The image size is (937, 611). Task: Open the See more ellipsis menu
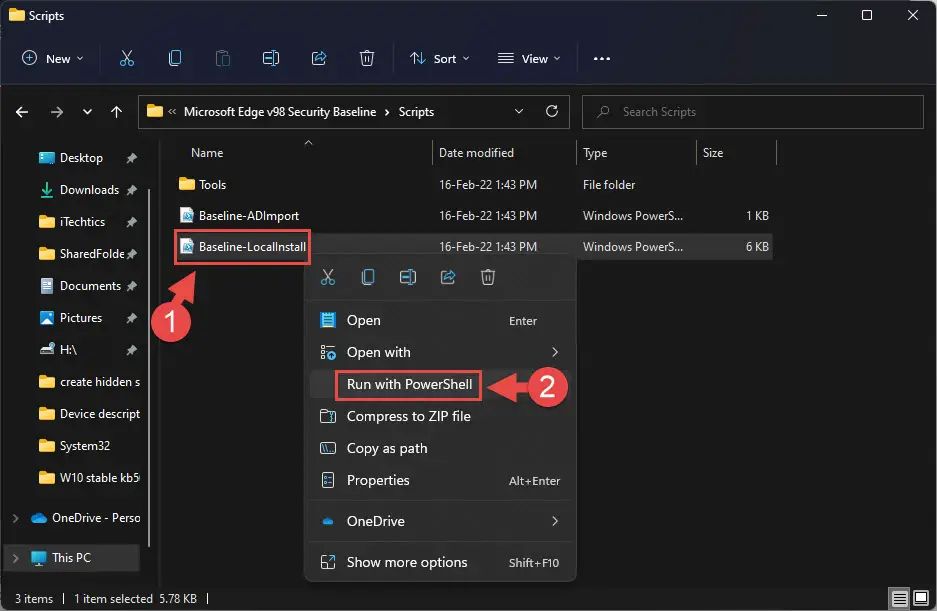pyautogui.click(x=602, y=59)
